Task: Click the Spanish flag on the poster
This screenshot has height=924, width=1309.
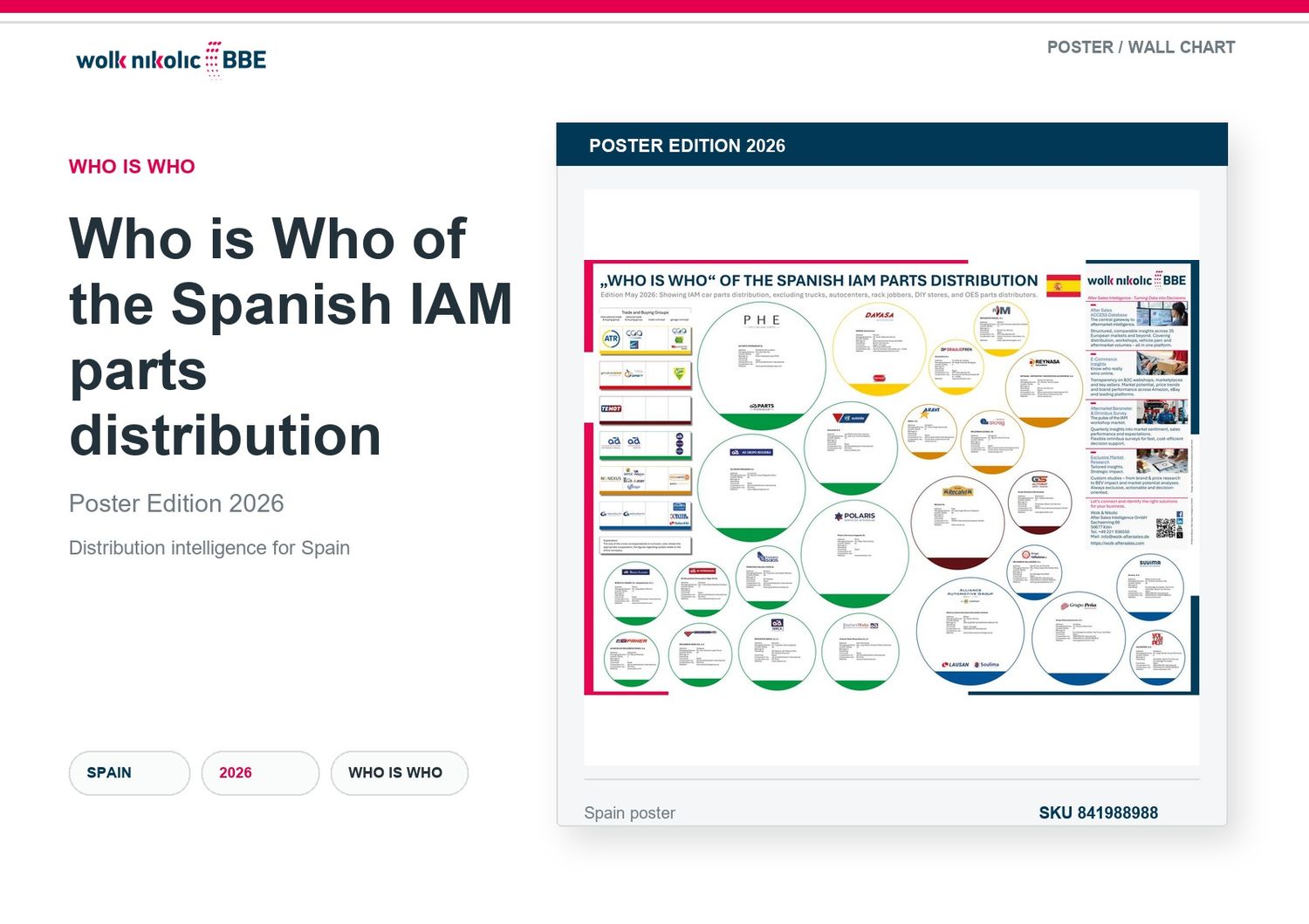Action: 1063,285
